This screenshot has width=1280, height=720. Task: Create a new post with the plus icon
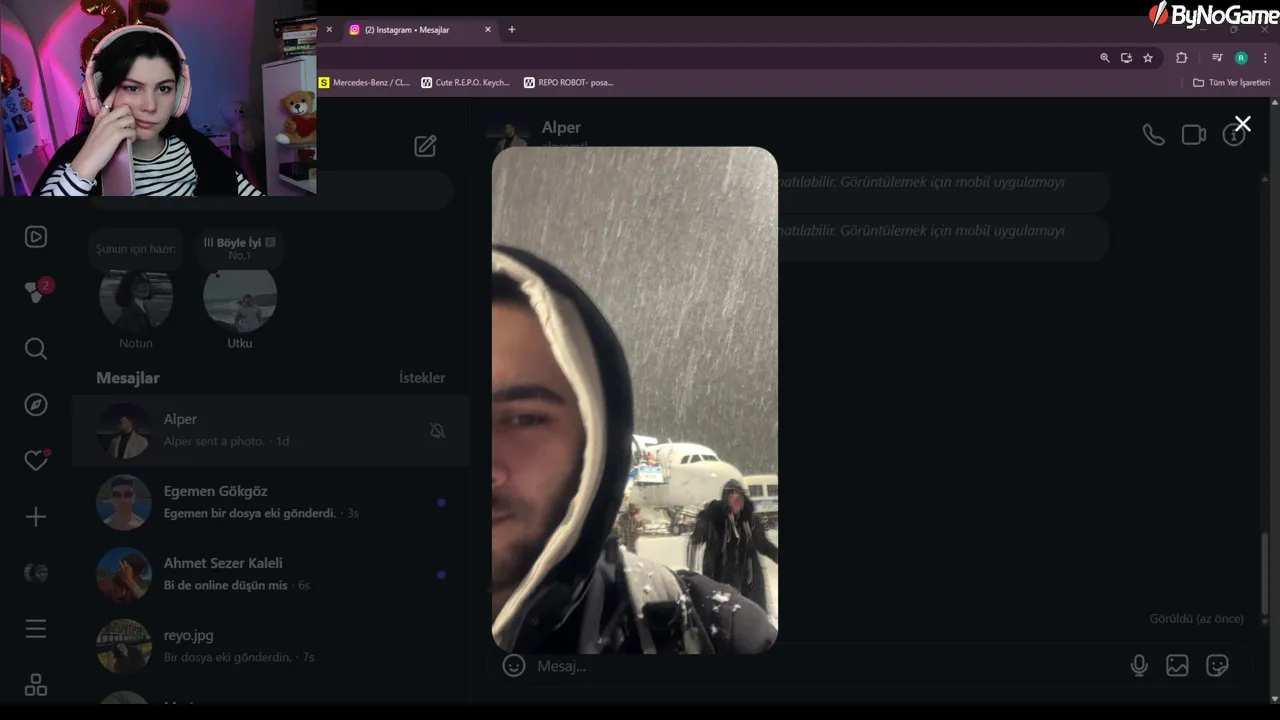coord(36,517)
